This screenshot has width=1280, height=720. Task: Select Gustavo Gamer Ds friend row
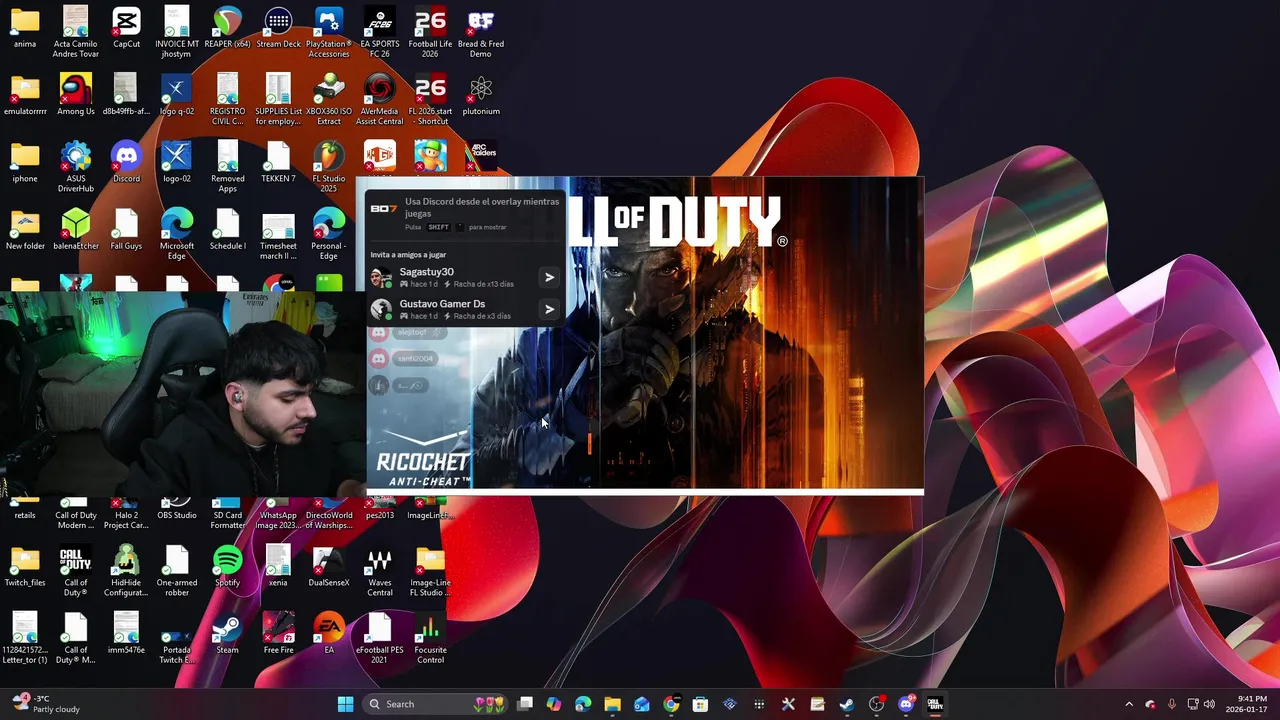(465, 309)
